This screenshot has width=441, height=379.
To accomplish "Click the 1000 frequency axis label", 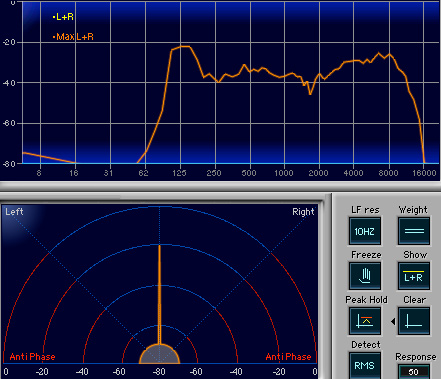I will tap(284, 173).
